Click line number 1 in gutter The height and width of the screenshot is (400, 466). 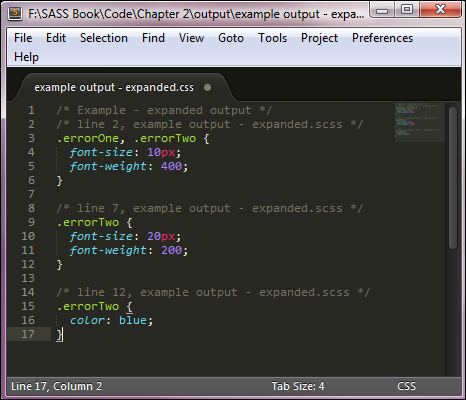tap(31, 110)
